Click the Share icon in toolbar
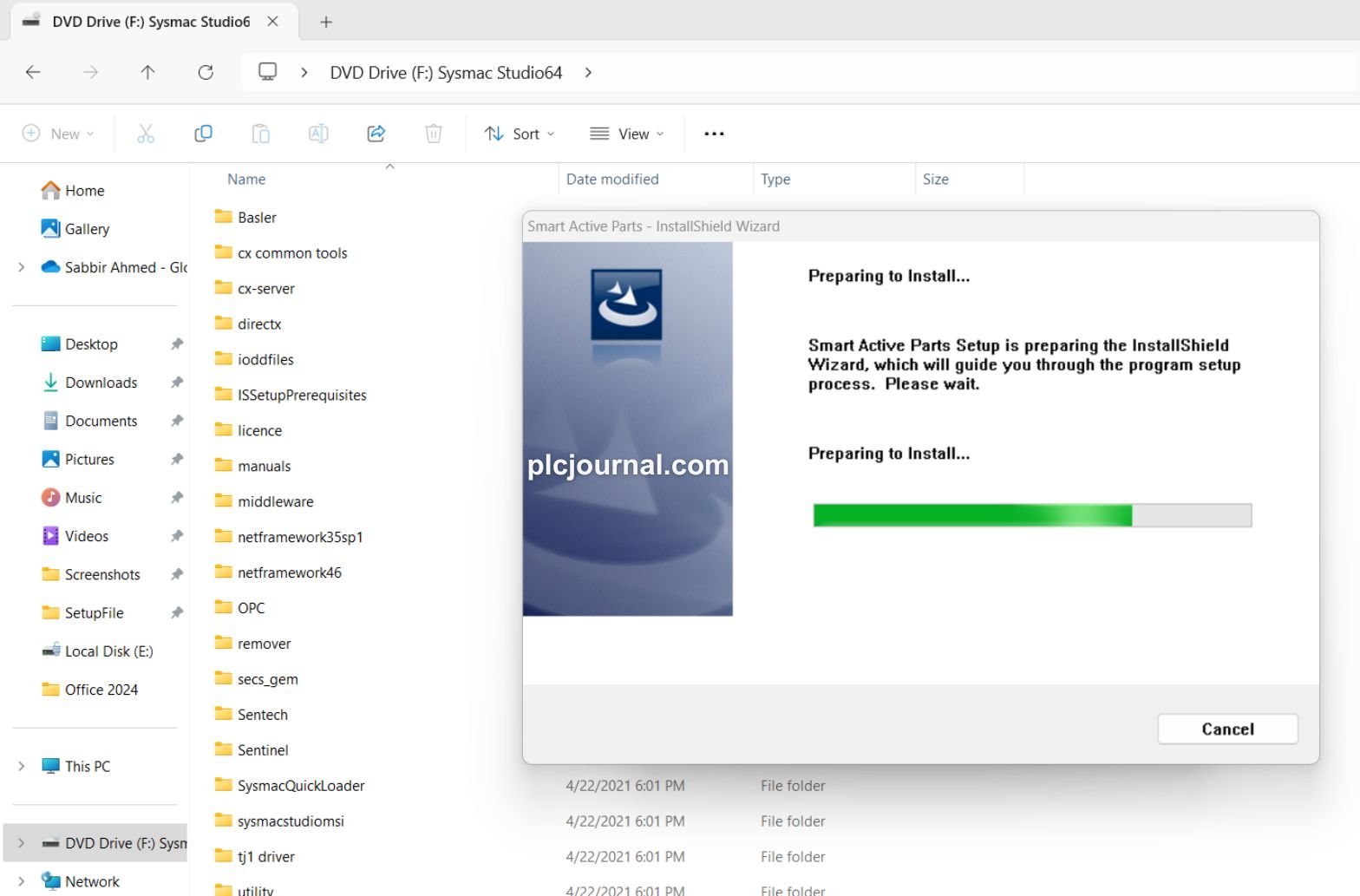This screenshot has width=1360, height=896. (376, 134)
